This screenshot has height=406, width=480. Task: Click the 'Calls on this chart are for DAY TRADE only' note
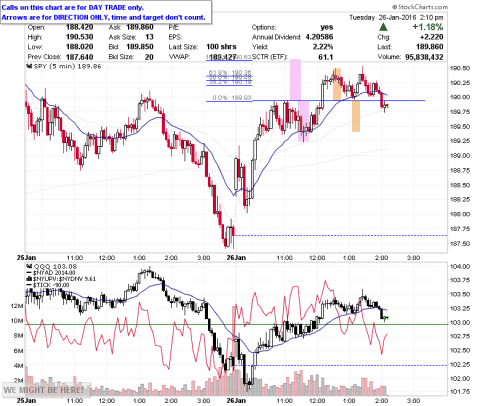73,7
